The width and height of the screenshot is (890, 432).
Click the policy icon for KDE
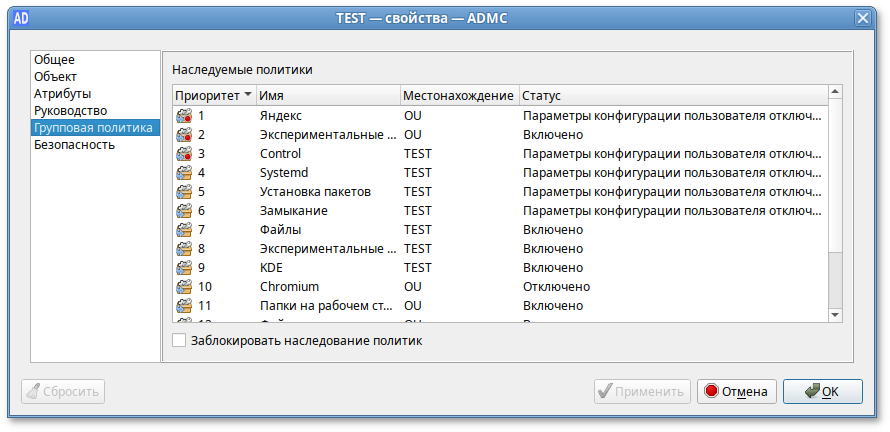tap(184, 267)
